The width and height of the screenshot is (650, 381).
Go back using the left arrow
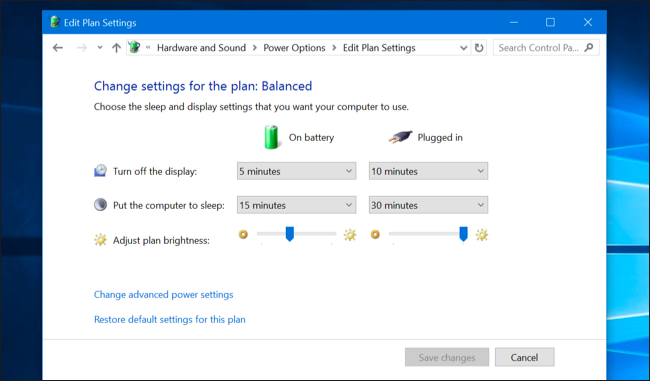(x=58, y=48)
